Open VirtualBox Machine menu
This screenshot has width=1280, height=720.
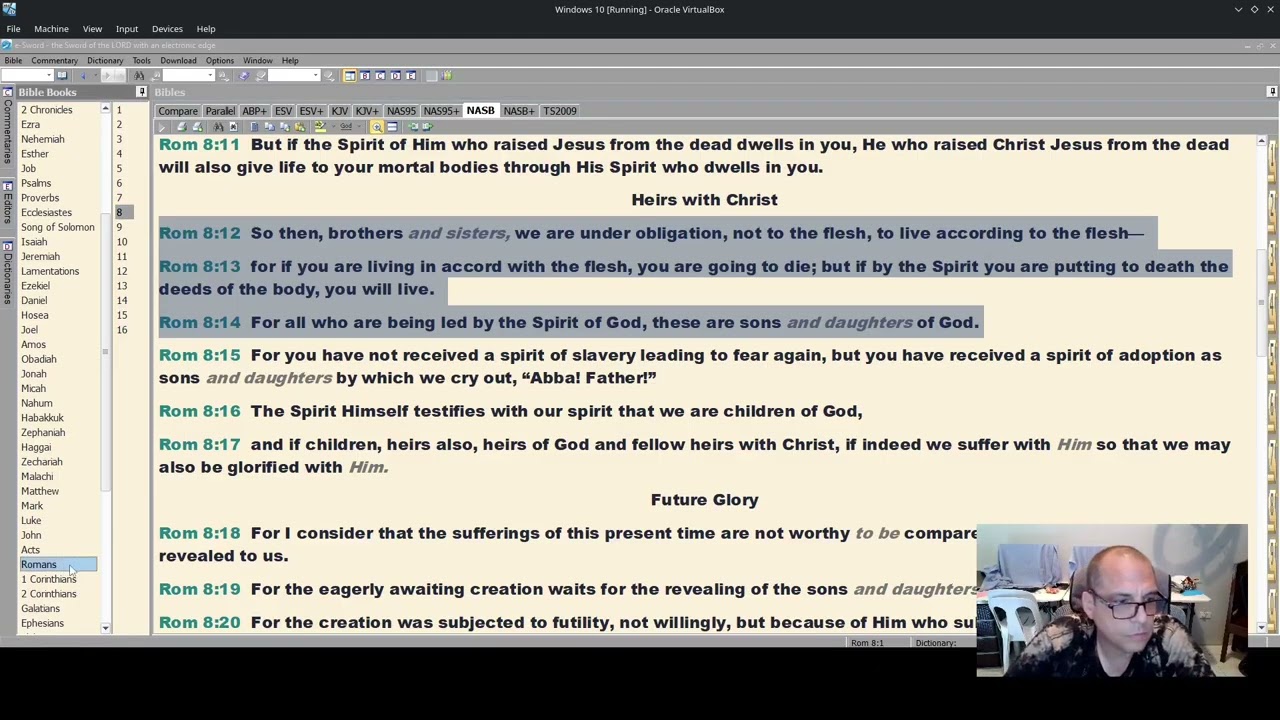51,29
